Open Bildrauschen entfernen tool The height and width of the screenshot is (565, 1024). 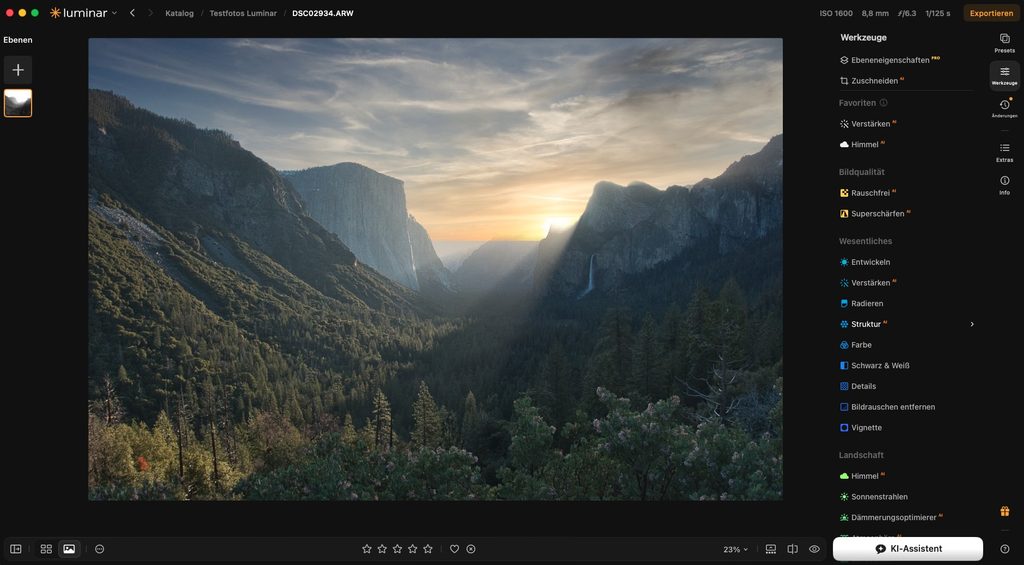pos(888,407)
